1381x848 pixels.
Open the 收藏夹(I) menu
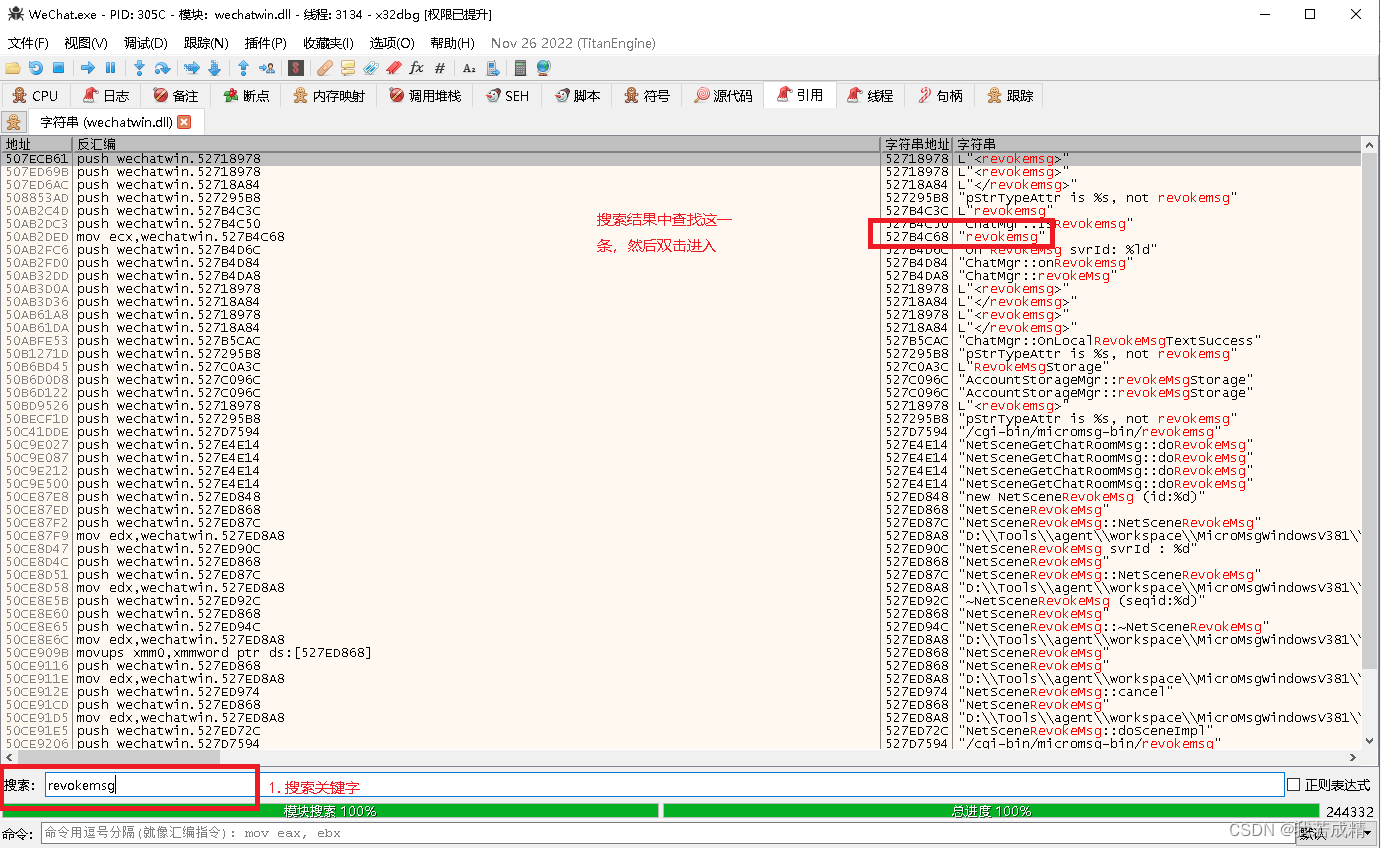pos(329,43)
